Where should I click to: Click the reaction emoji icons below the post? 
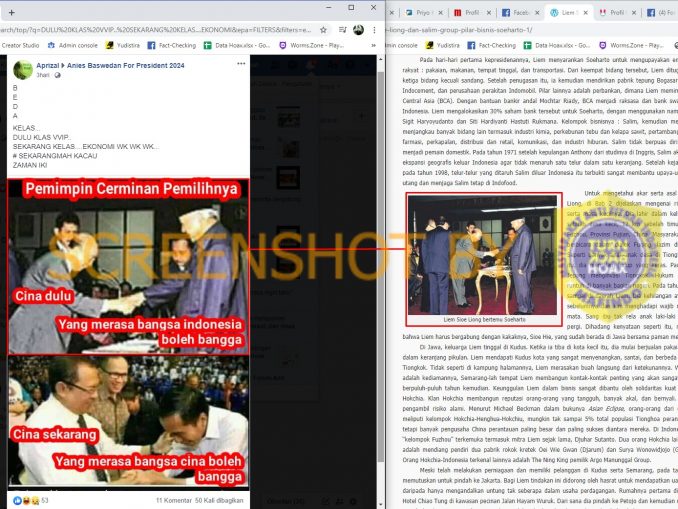click(x=26, y=500)
